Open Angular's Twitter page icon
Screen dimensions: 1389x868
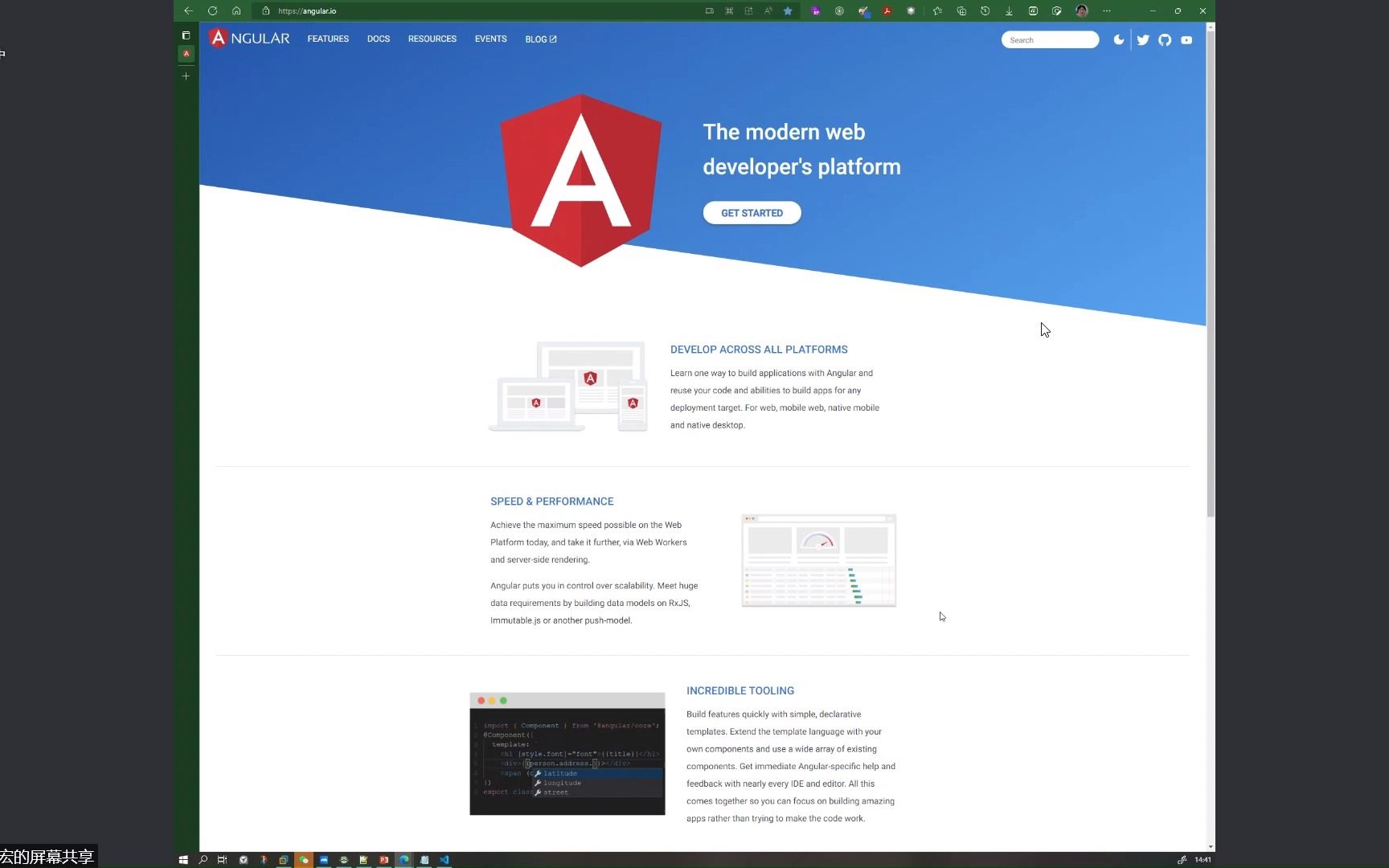point(1143,39)
